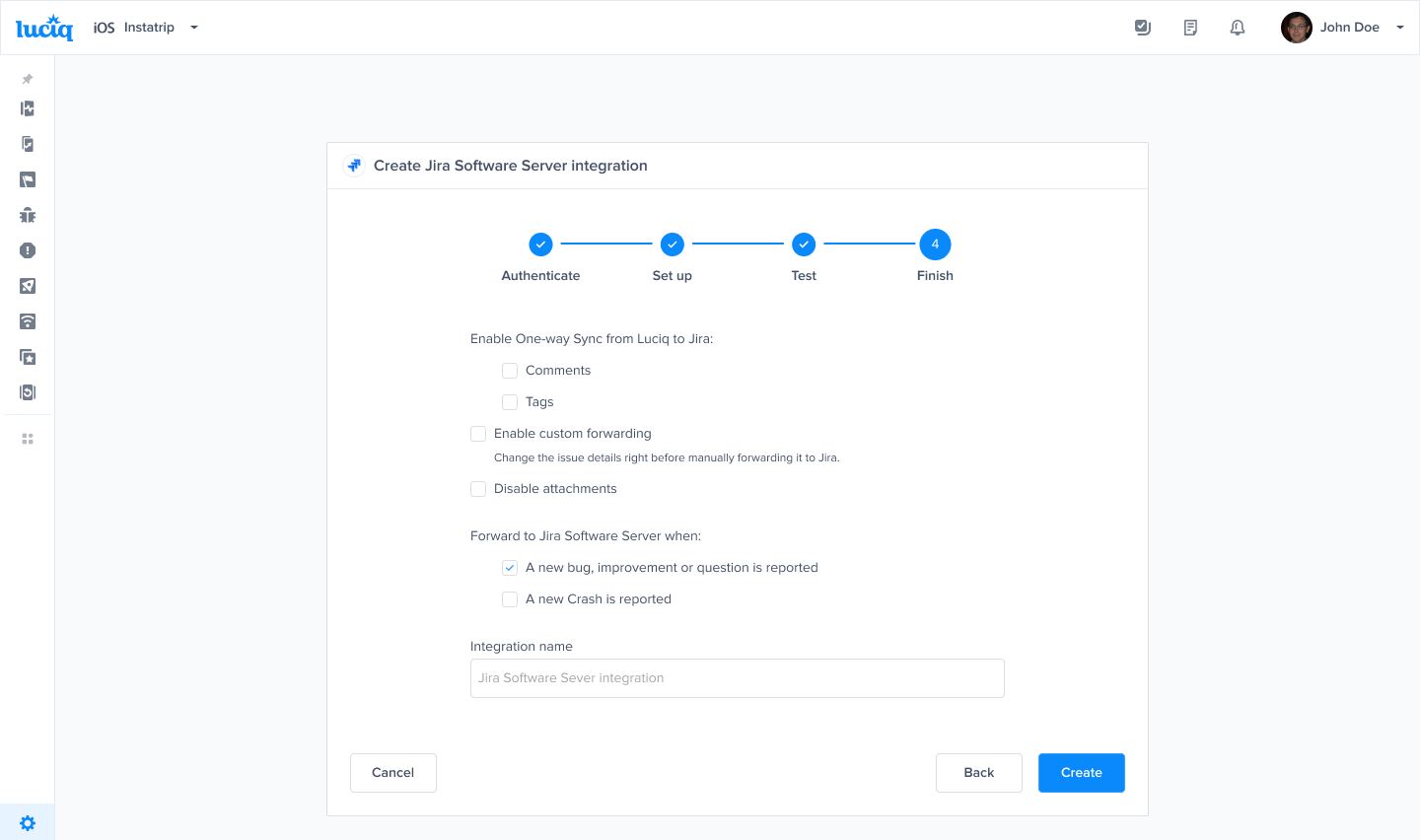Uncheck forwarding new bugs and questions
Viewport: 1420px width, 840px height.
click(510, 567)
